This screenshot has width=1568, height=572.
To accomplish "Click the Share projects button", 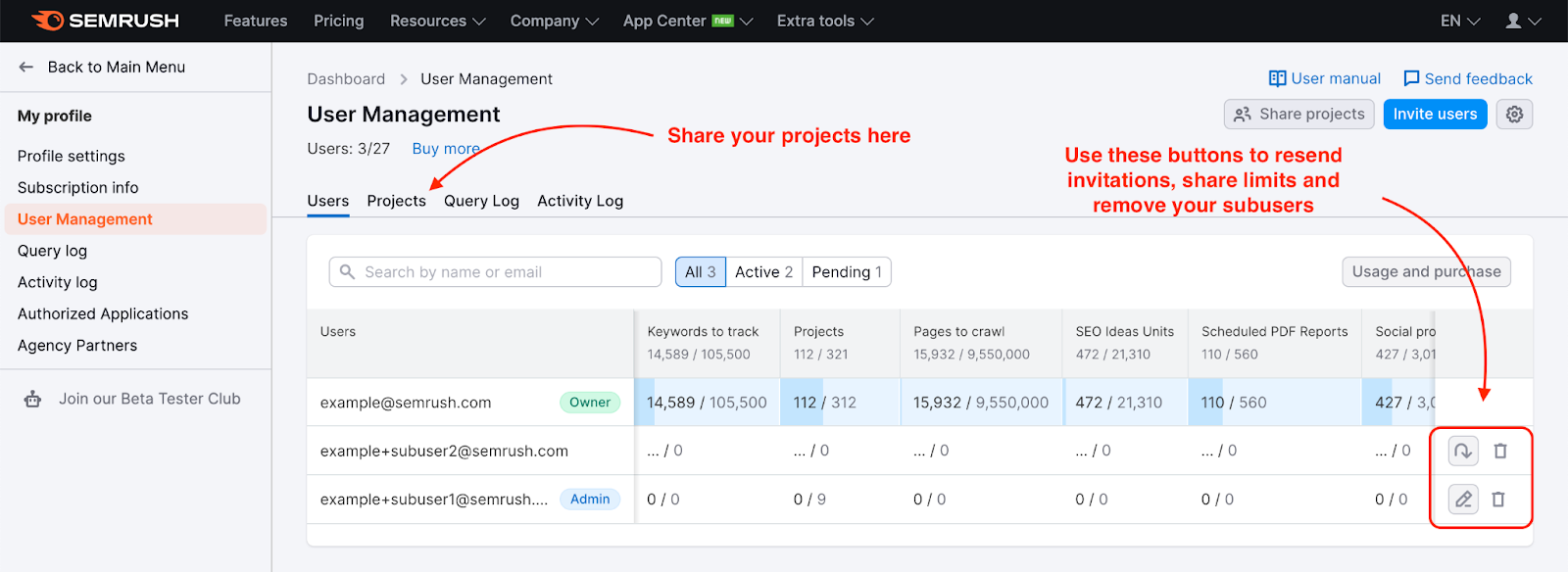I will pyautogui.click(x=1298, y=115).
